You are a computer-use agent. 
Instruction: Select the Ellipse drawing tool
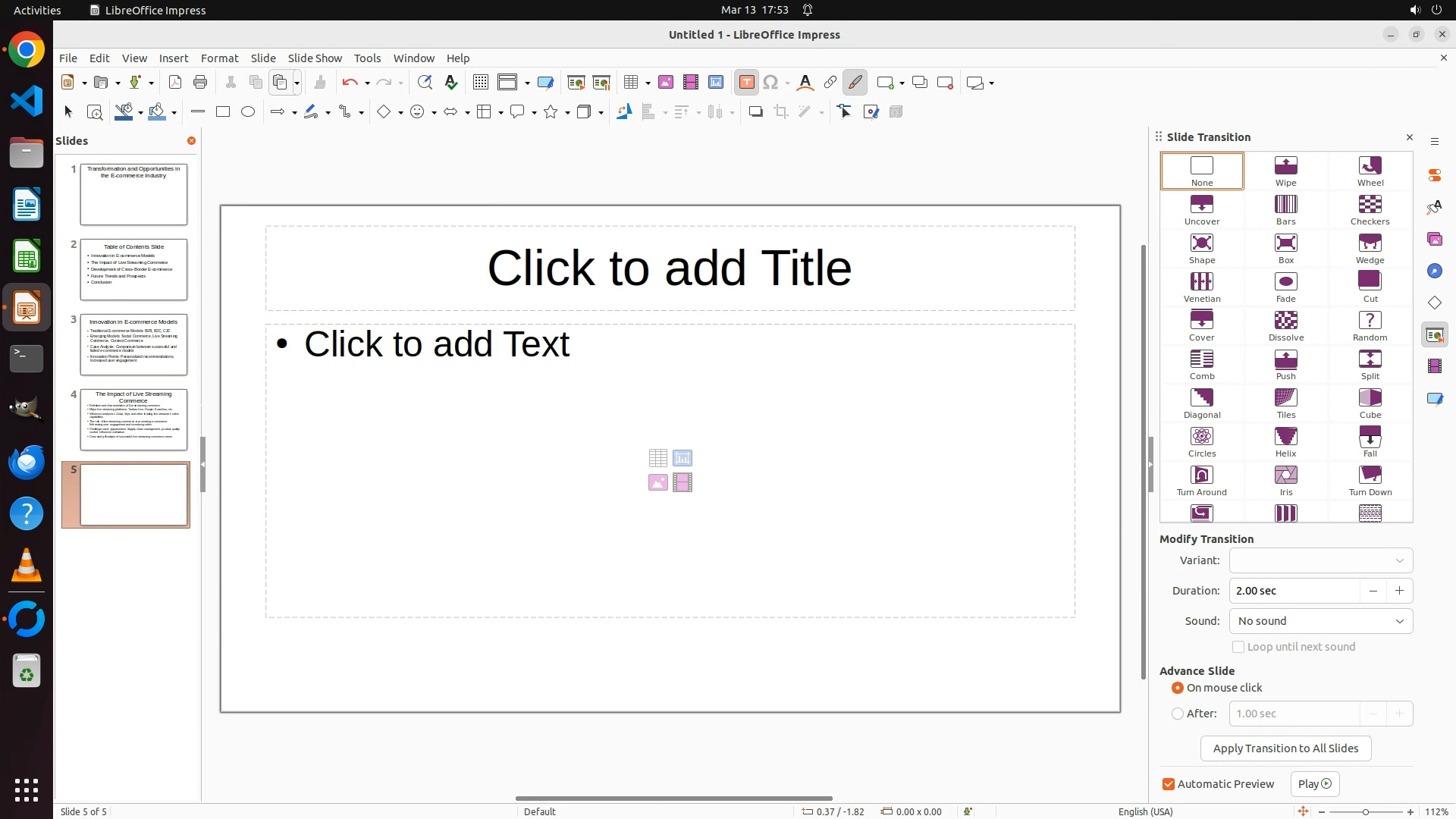coord(248,112)
